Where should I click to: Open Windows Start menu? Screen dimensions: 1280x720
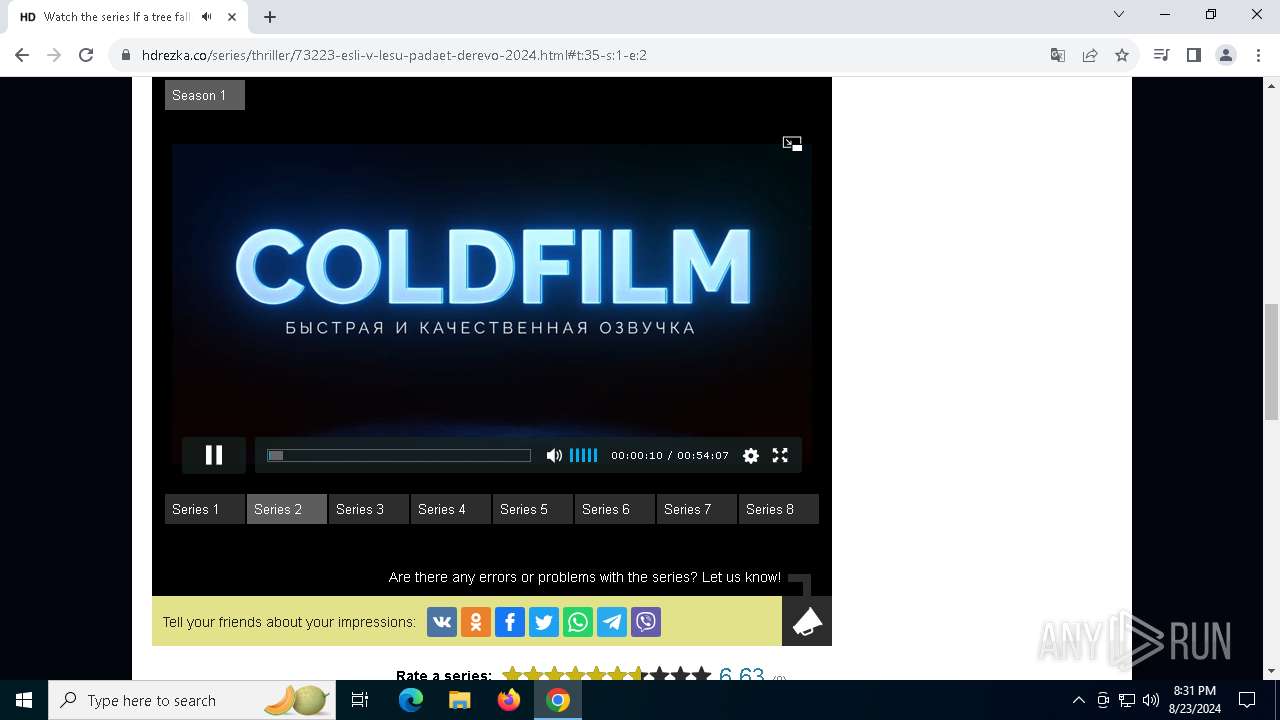pyautogui.click(x=24, y=700)
